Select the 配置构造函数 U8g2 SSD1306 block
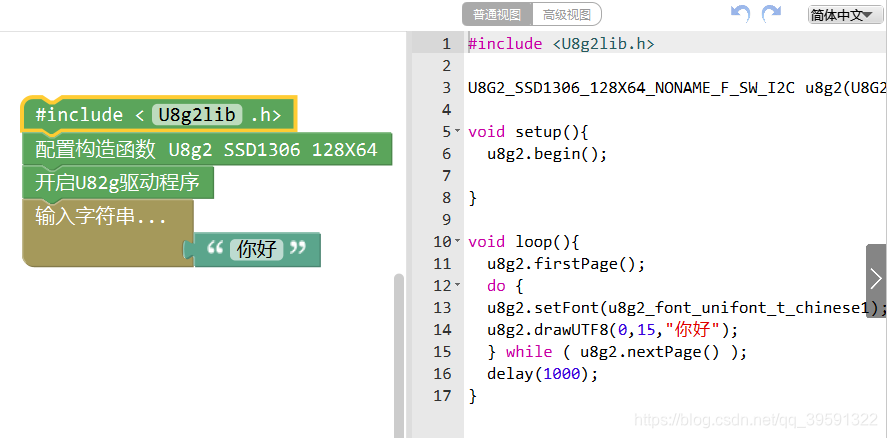The width and height of the screenshot is (887, 438). pyautogui.click(x=206, y=150)
